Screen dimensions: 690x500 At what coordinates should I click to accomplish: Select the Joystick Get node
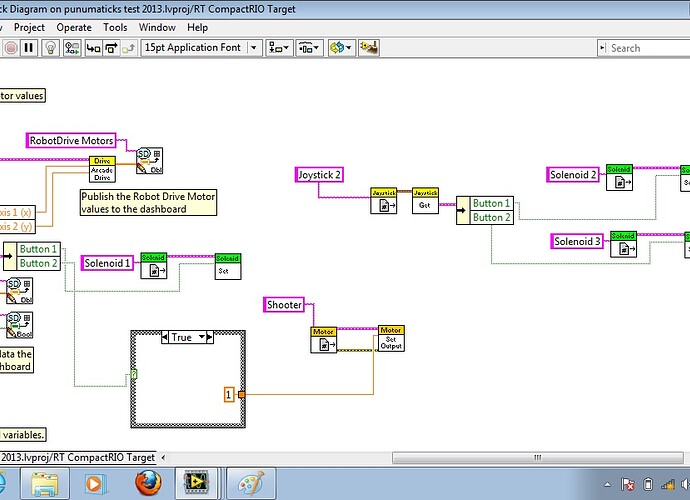coord(425,201)
